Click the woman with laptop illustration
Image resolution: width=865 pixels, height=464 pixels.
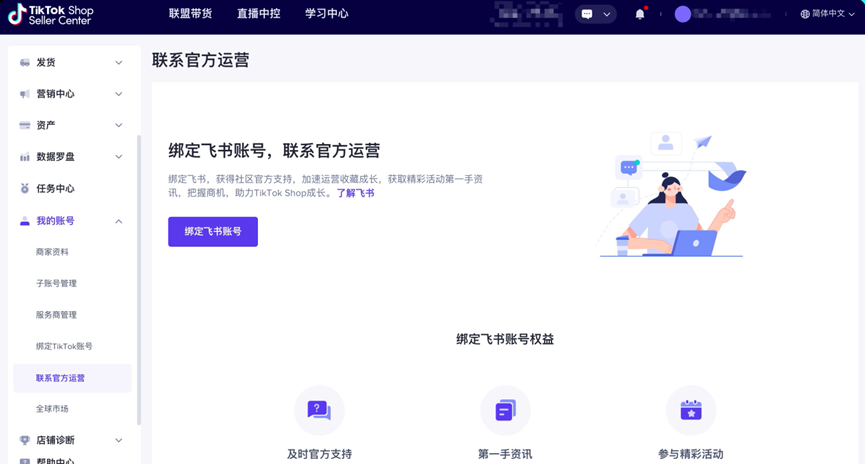(671, 196)
